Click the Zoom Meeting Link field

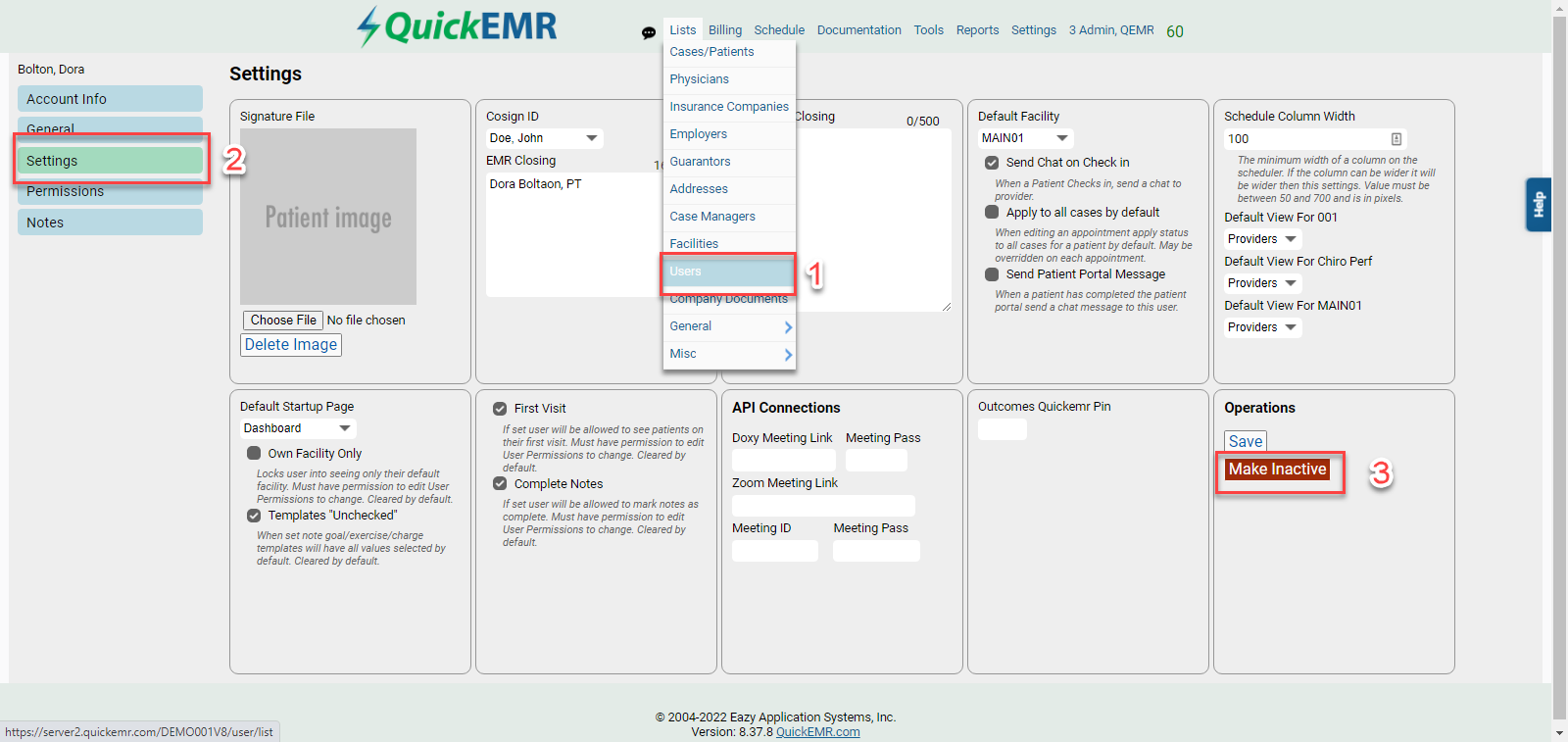[x=823, y=506]
